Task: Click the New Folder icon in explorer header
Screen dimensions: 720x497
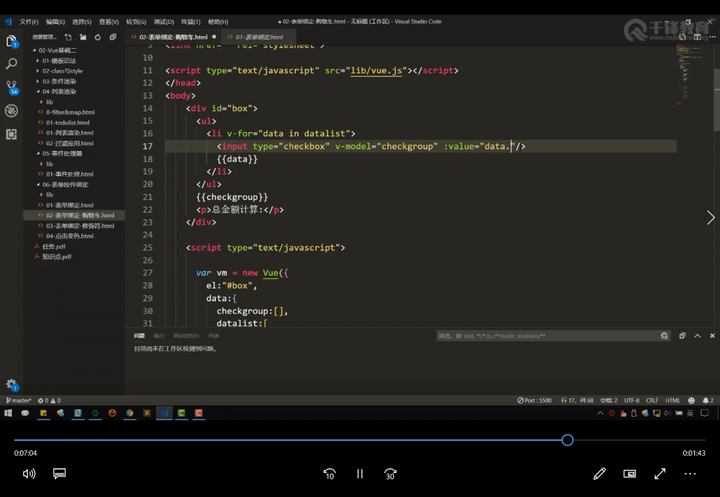Action: click(83, 37)
